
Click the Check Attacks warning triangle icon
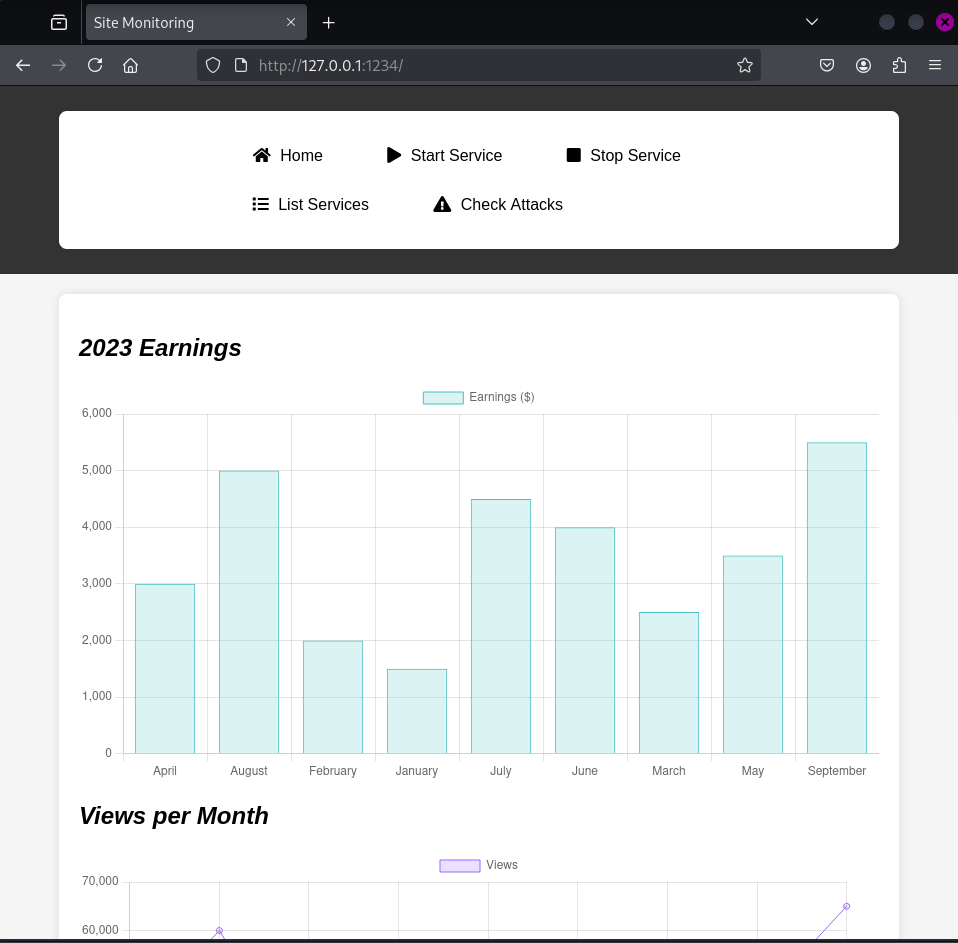coord(441,204)
